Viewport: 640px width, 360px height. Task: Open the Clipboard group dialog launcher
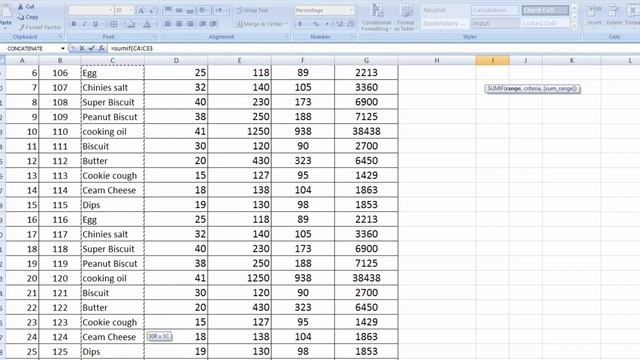click(61, 37)
